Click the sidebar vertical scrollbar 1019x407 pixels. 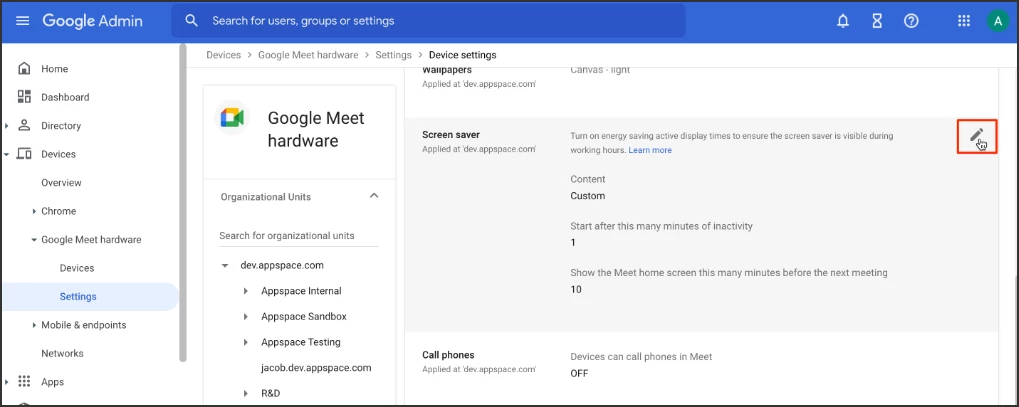[x=183, y=202]
